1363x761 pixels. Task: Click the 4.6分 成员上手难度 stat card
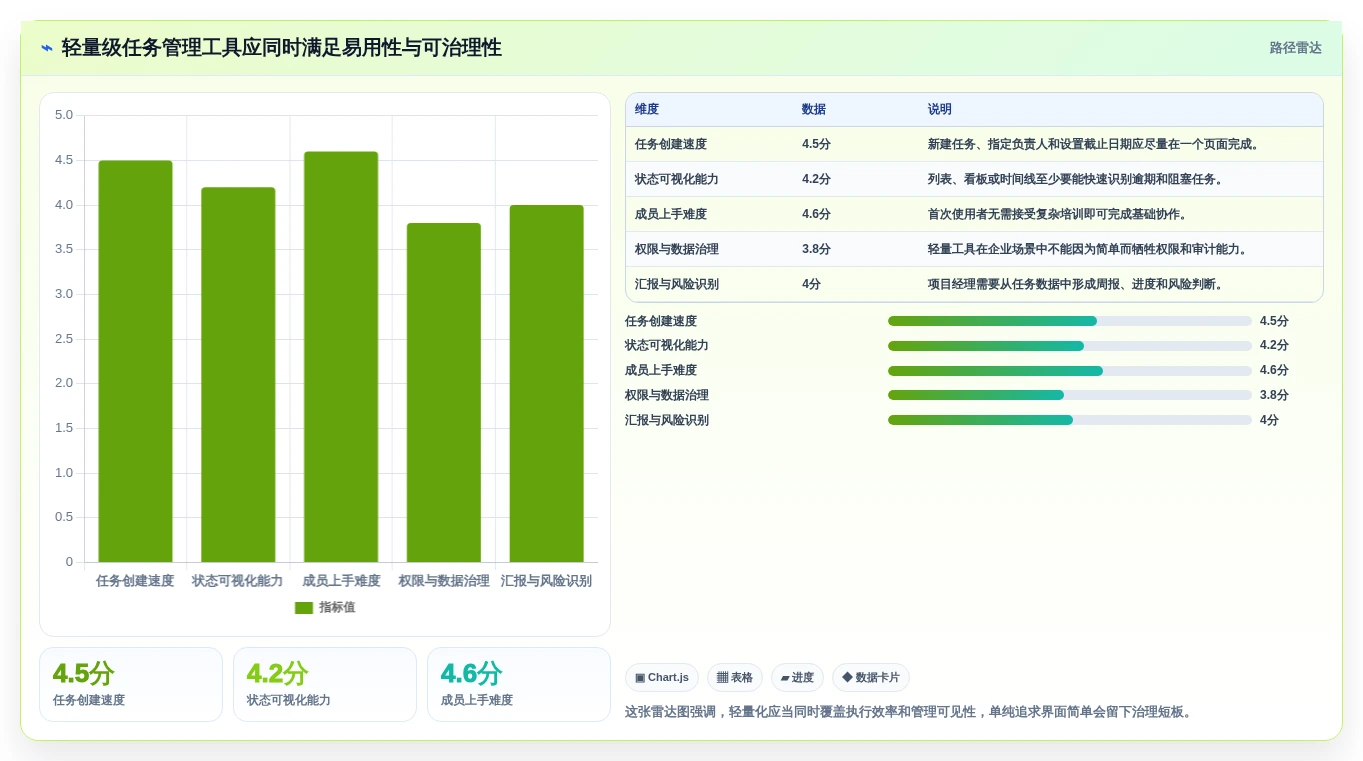point(519,684)
